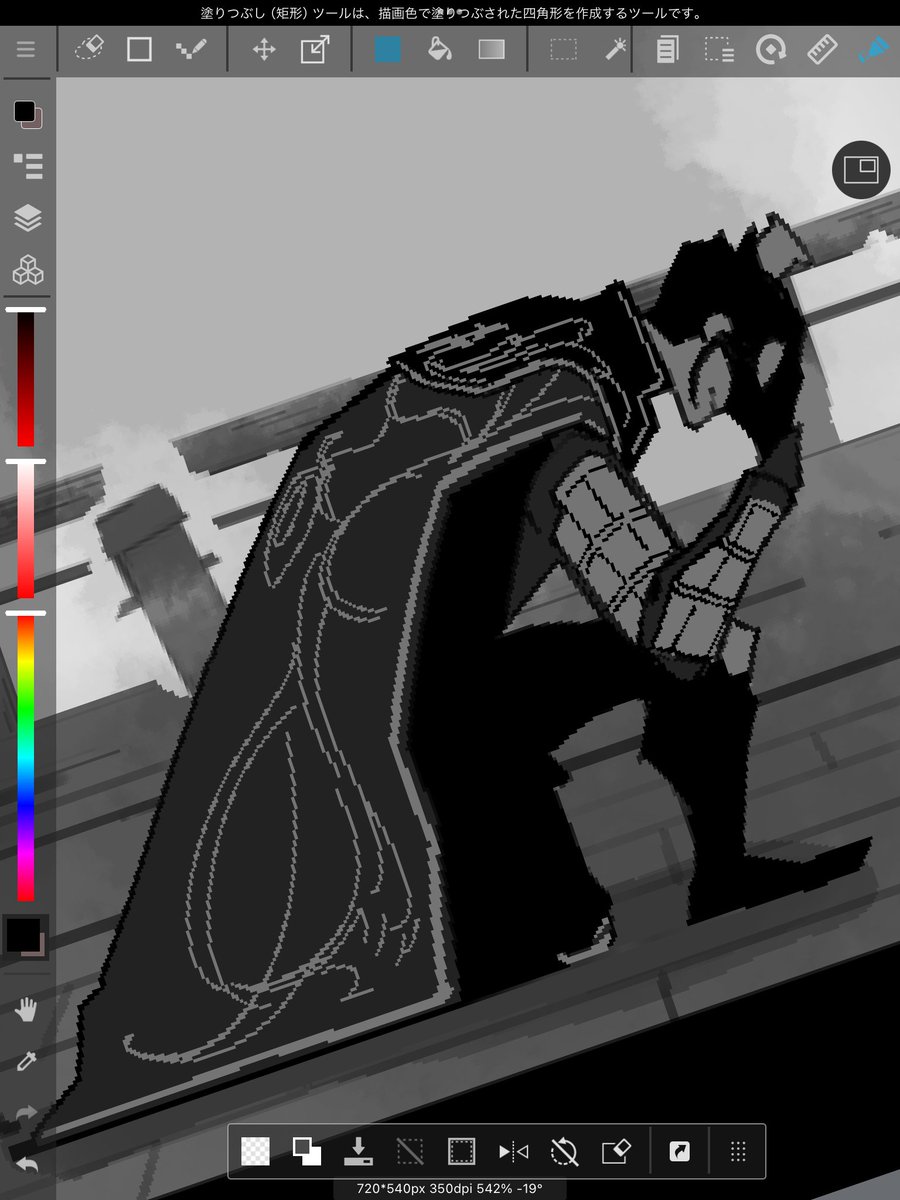Click the Redo arrow
Image resolution: width=900 pixels, height=1200 pixels.
[x=26, y=1113]
